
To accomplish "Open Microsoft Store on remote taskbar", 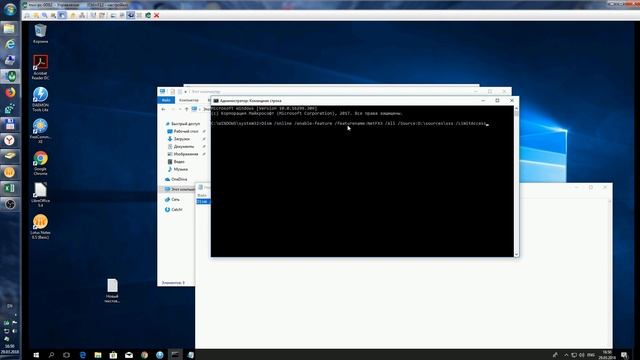I will (113, 355).
